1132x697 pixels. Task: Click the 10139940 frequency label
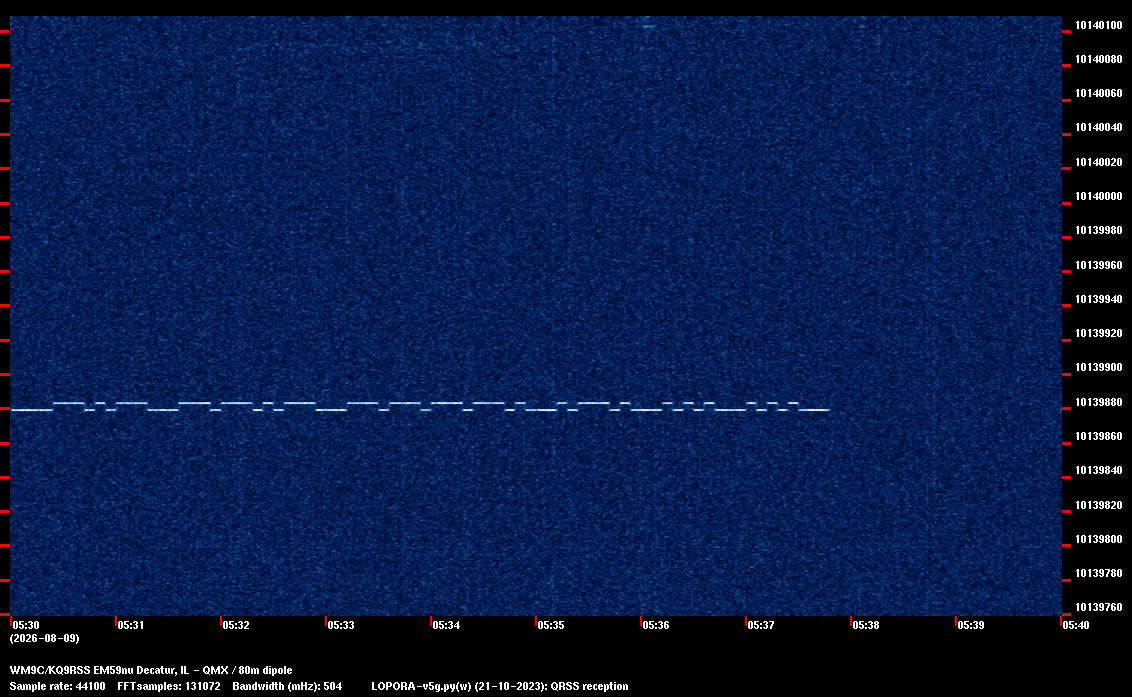click(x=1098, y=299)
